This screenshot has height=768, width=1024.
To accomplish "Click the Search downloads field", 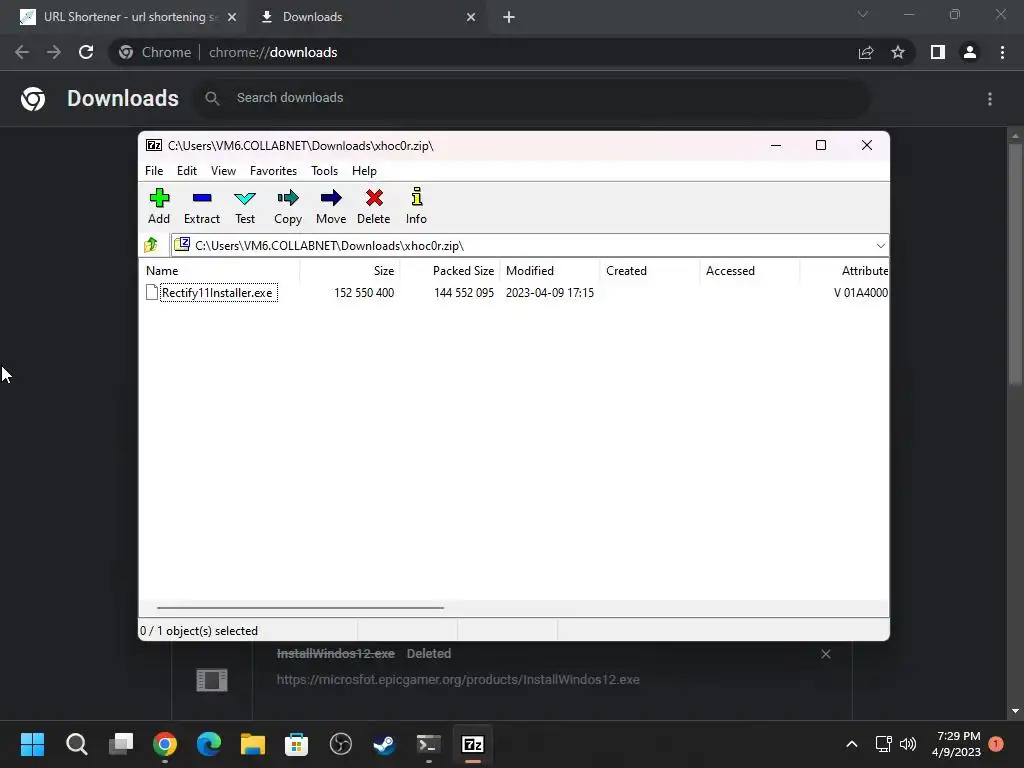I will point(532,98).
